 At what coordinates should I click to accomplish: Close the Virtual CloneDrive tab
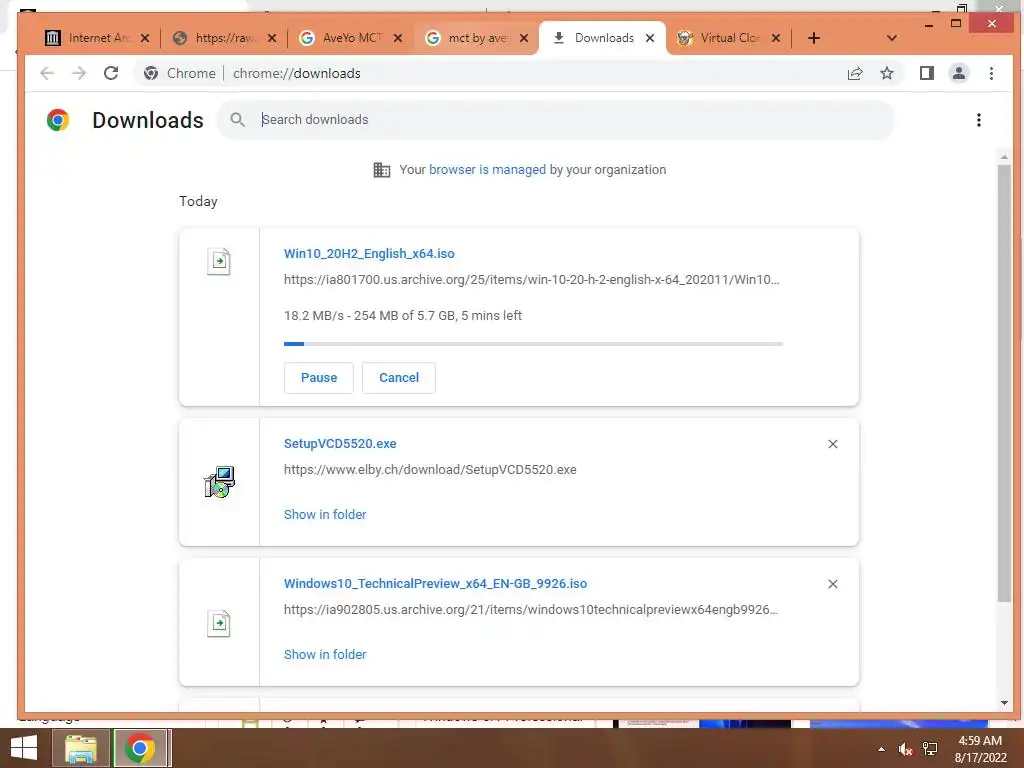click(776, 38)
